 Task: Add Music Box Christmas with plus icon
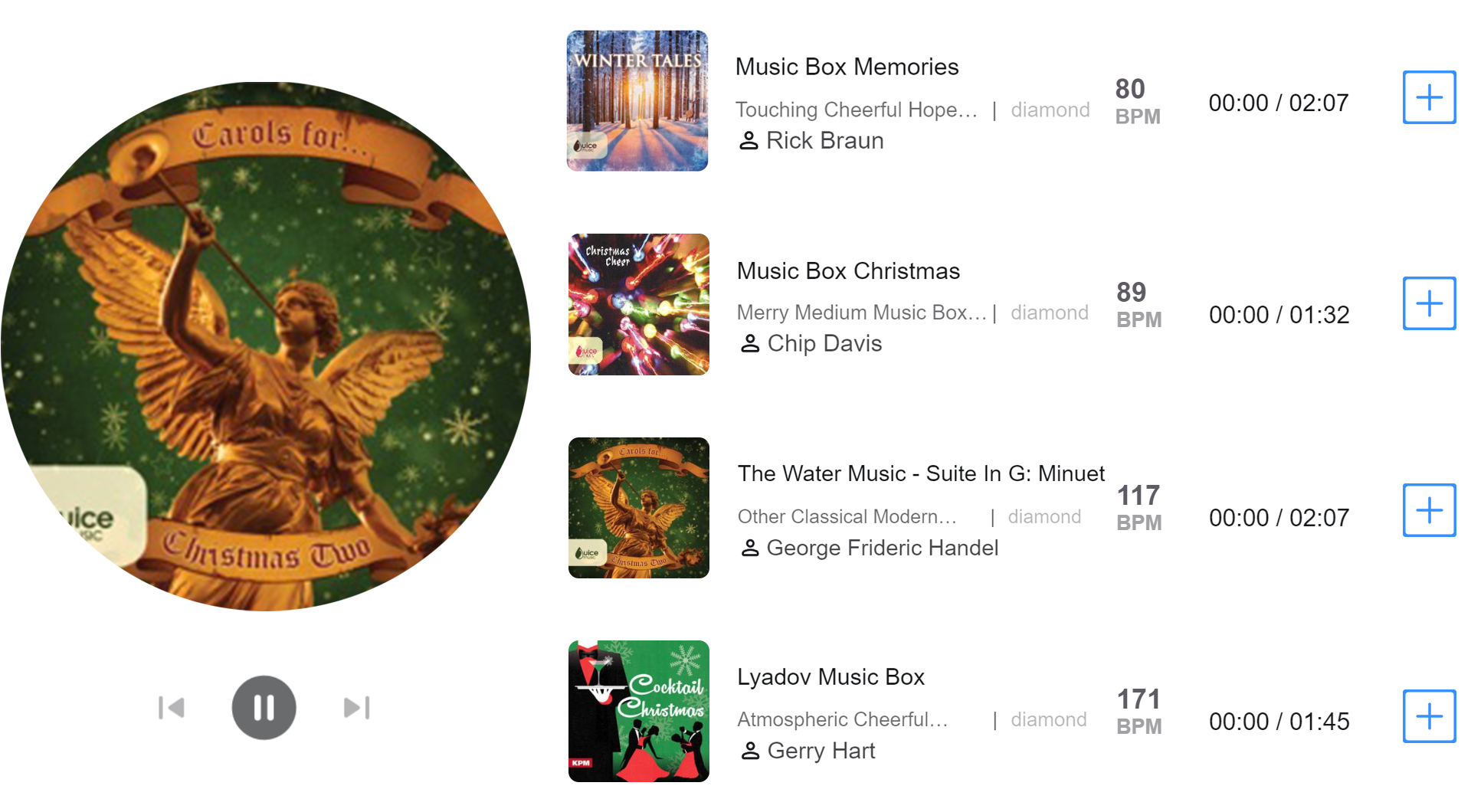(1429, 303)
